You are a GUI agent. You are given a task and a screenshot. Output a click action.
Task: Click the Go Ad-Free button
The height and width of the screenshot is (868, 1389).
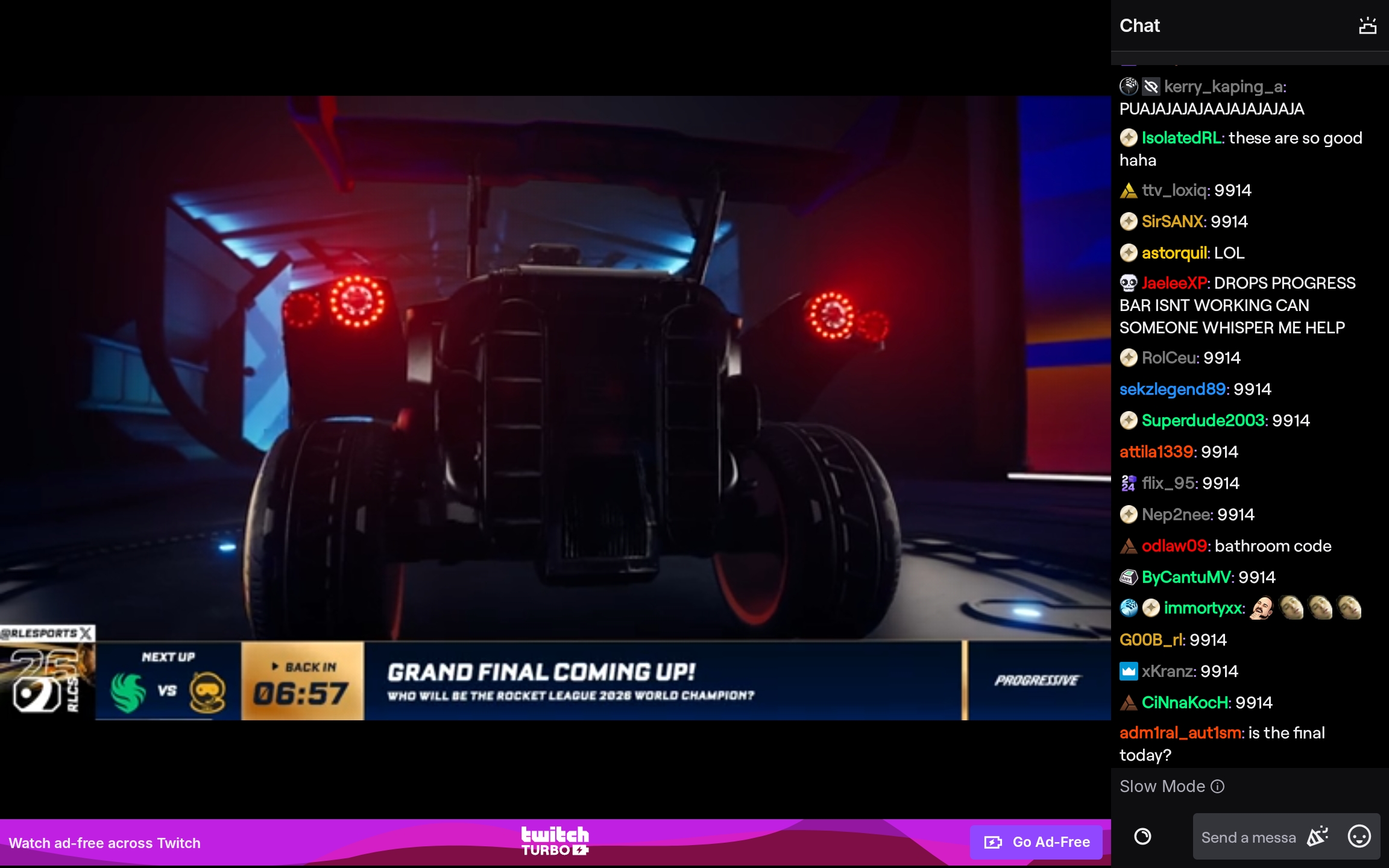point(1036,842)
